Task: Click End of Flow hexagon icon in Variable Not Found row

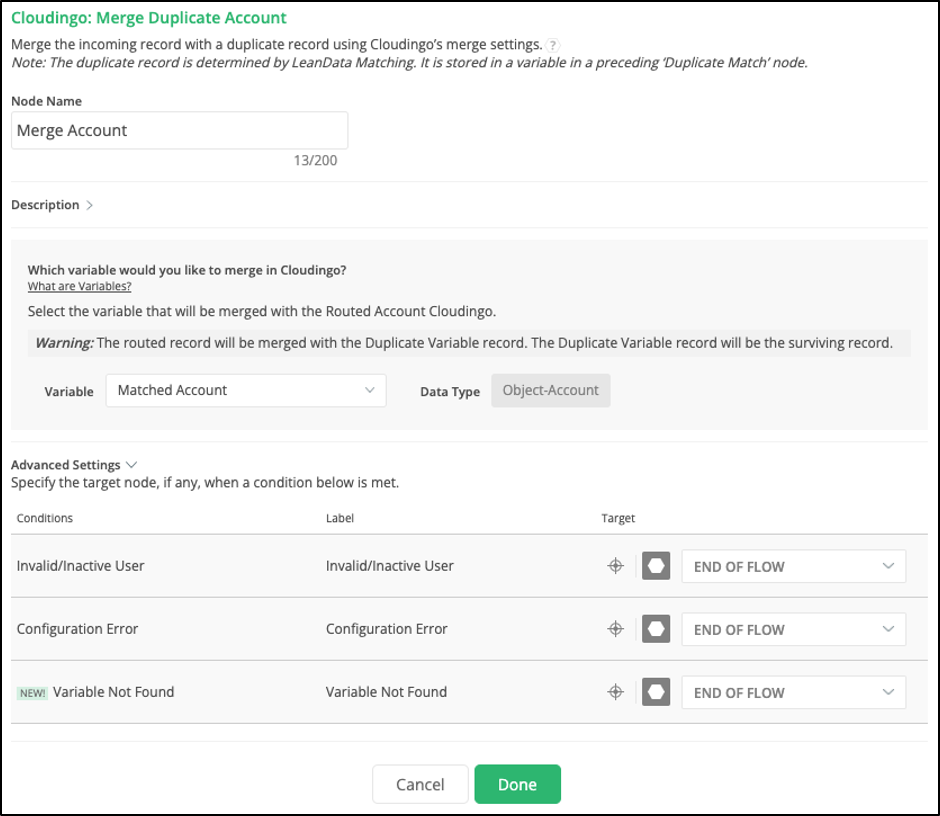Action: click(656, 692)
